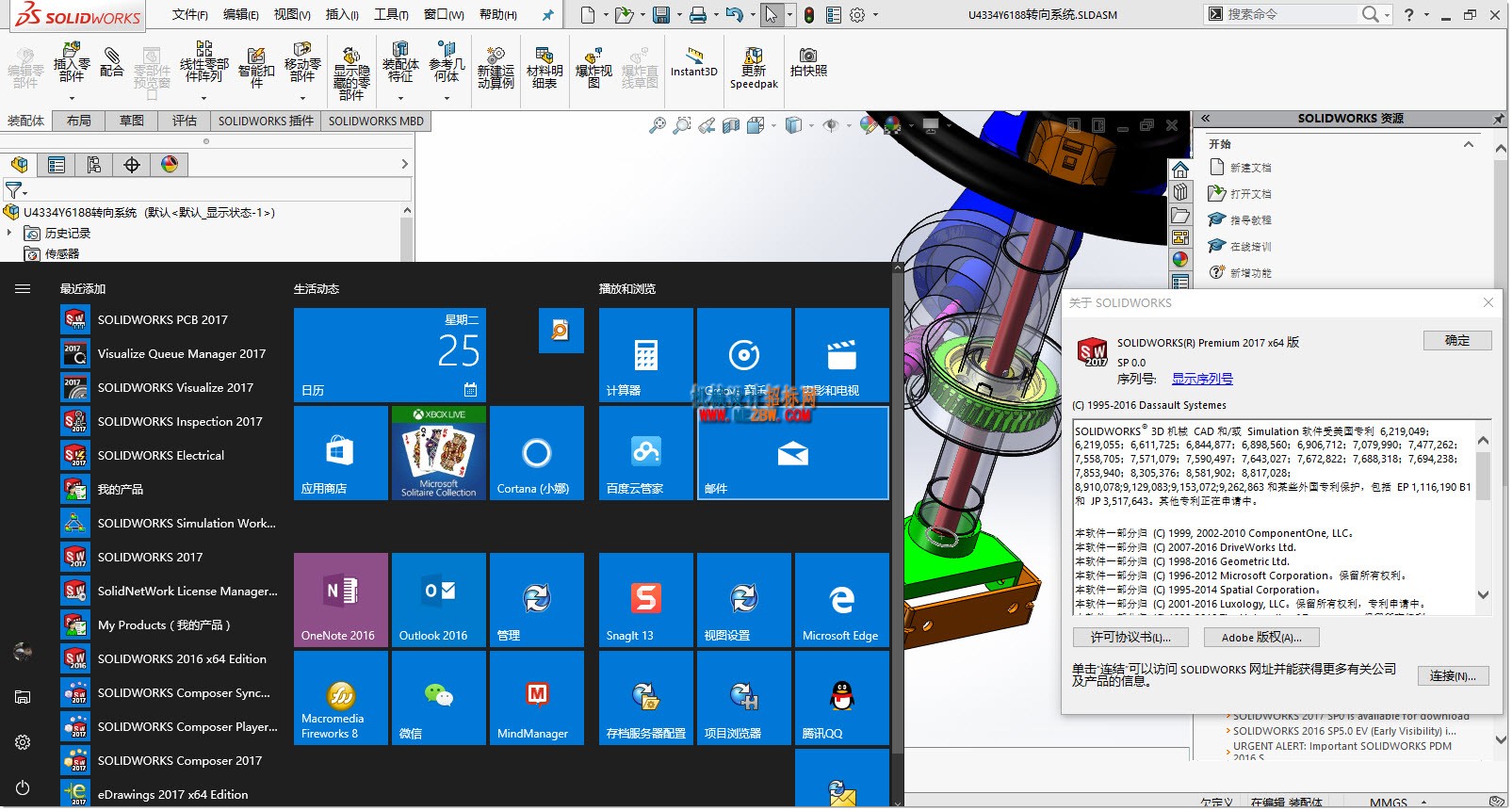Click the 许可协议书(L)... button
The width and height of the screenshot is (1512, 811).
[1130, 638]
